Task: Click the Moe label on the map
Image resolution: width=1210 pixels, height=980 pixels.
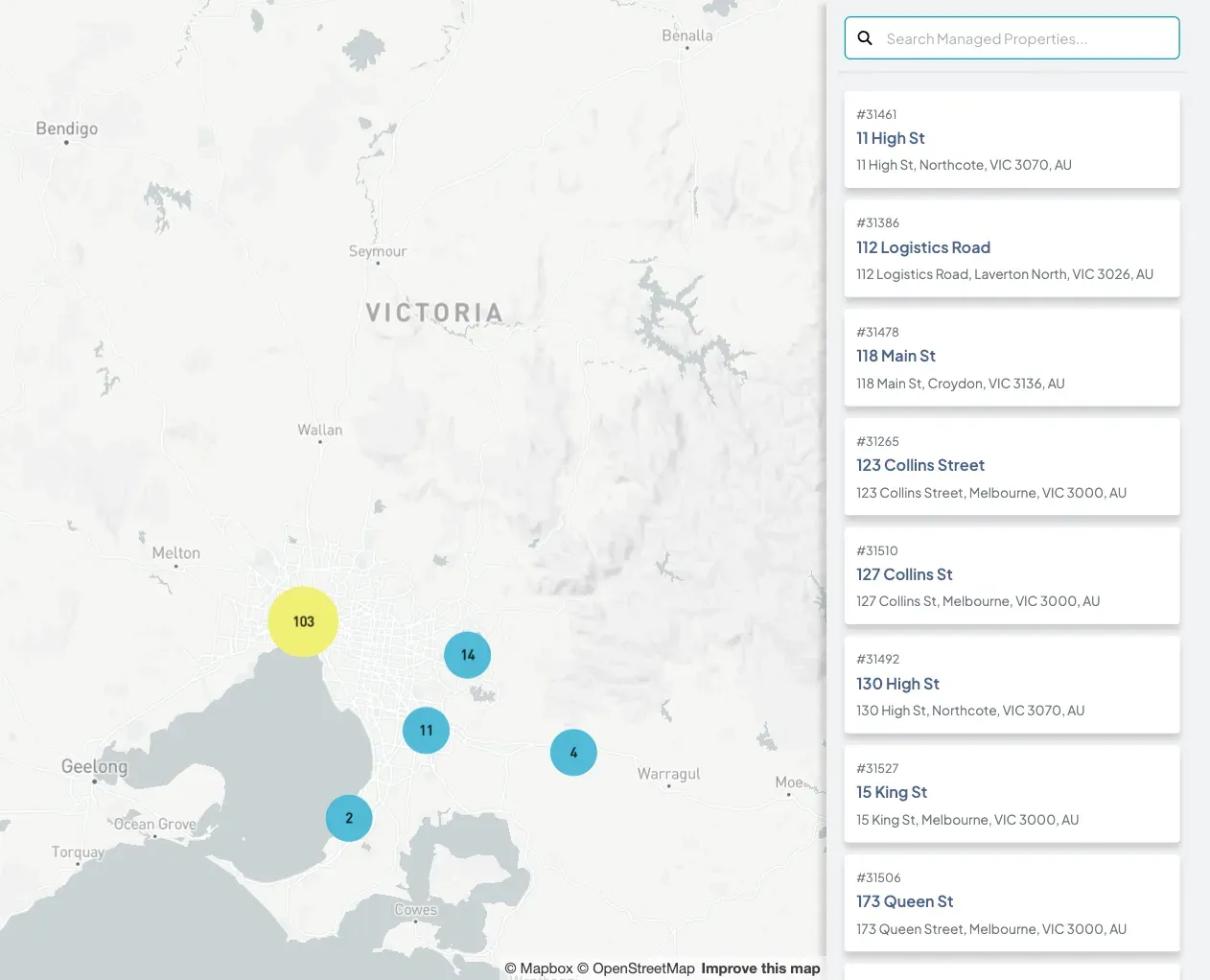Action: click(789, 782)
